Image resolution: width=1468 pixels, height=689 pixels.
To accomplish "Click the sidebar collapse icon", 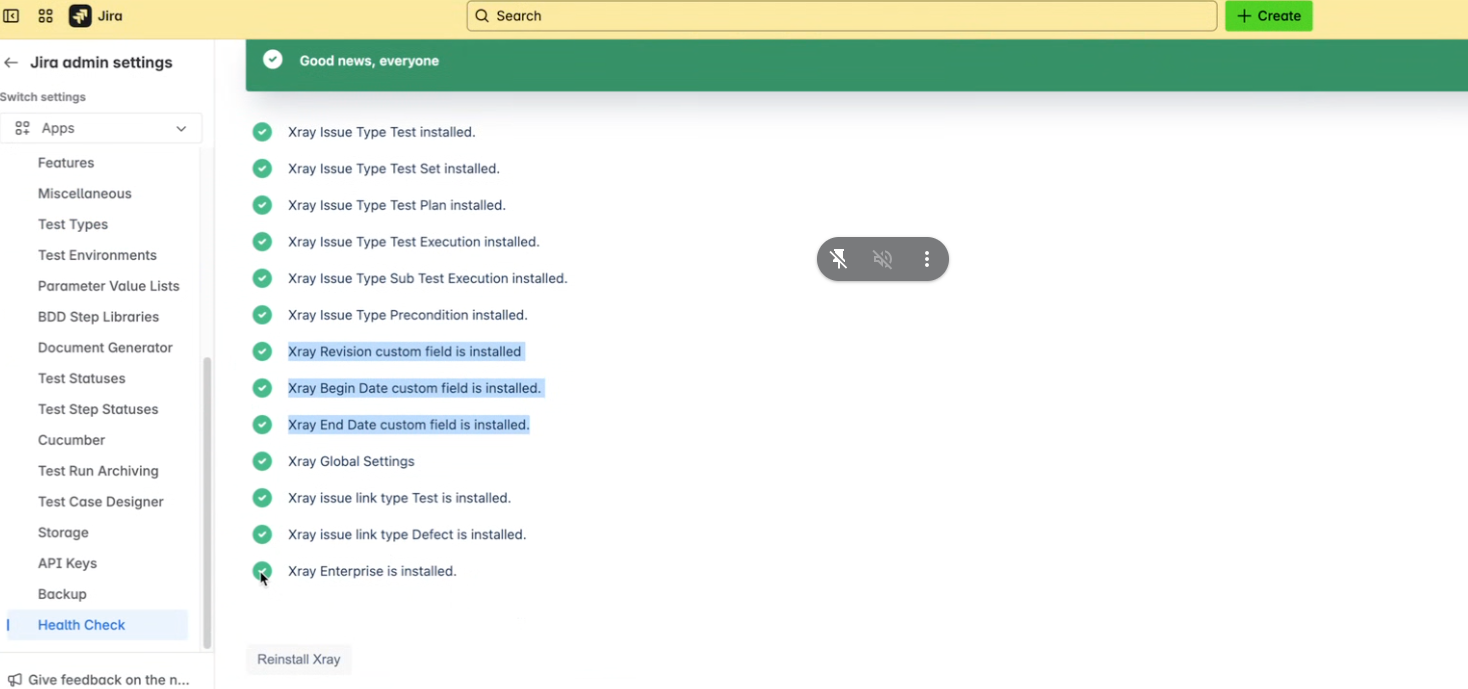I will pos(12,16).
